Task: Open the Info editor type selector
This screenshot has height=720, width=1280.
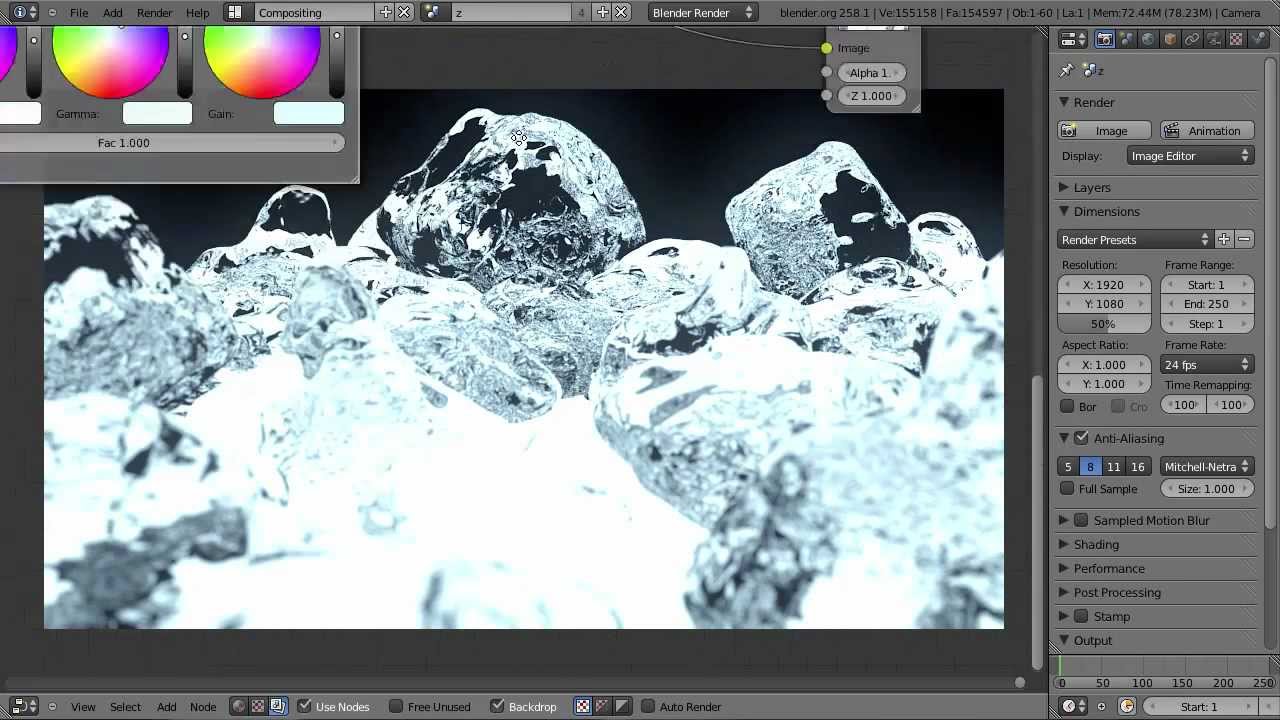Action: (x=24, y=12)
